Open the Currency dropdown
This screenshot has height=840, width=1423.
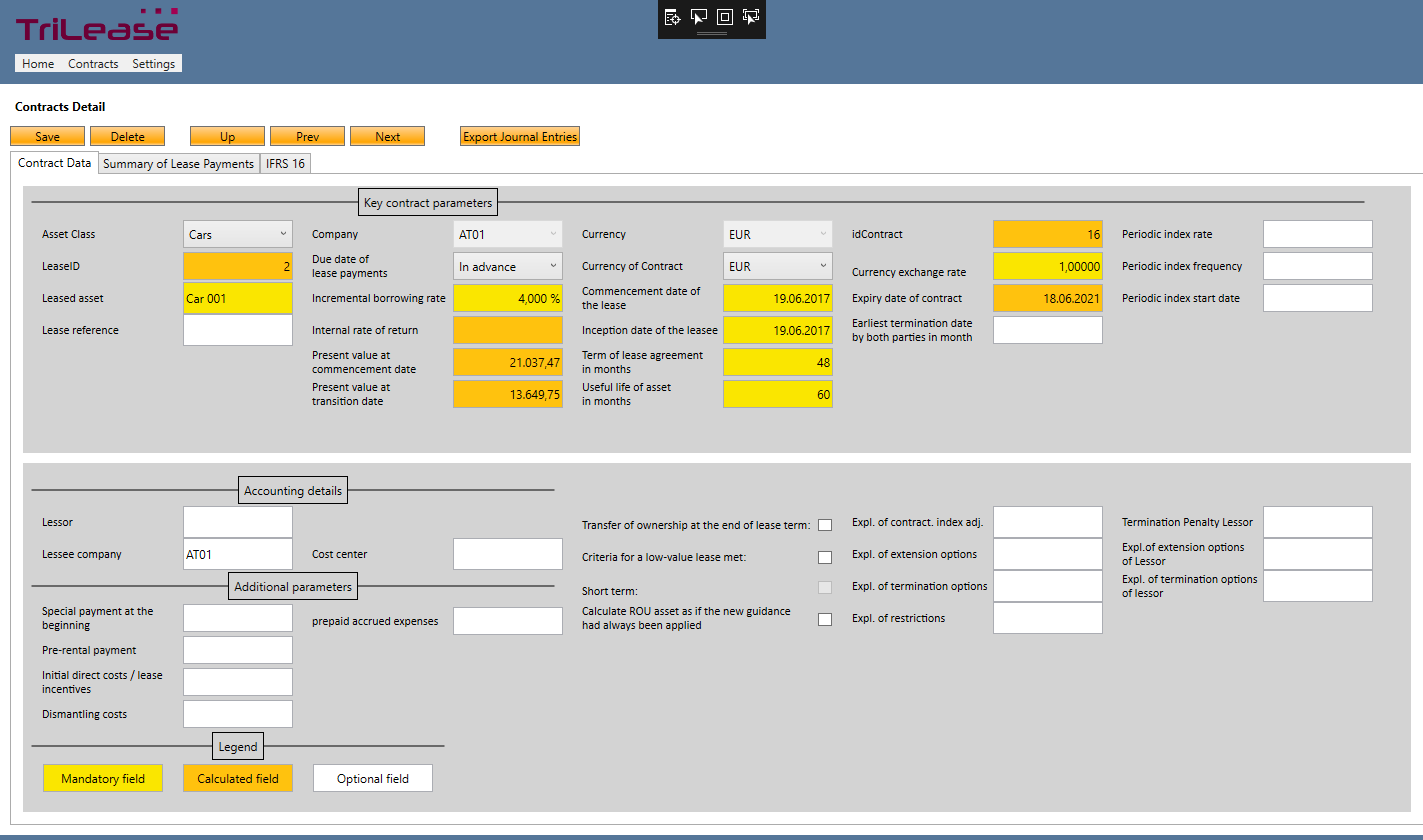778,234
